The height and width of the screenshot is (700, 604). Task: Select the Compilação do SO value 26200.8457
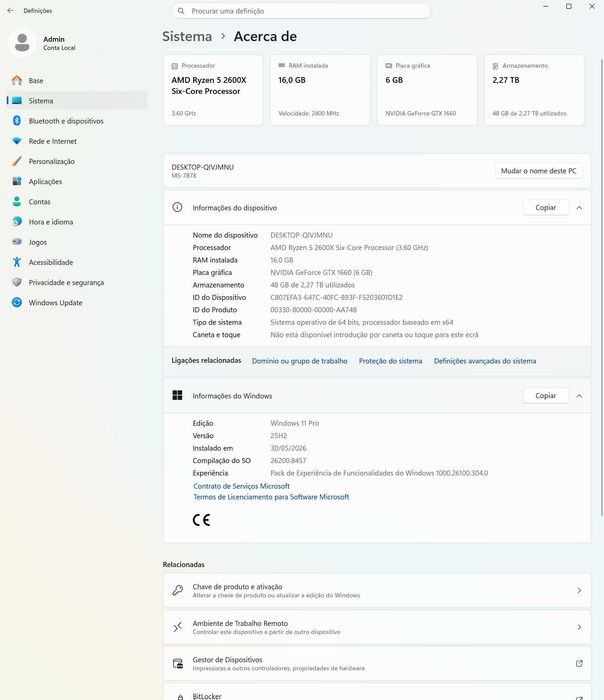pos(288,460)
